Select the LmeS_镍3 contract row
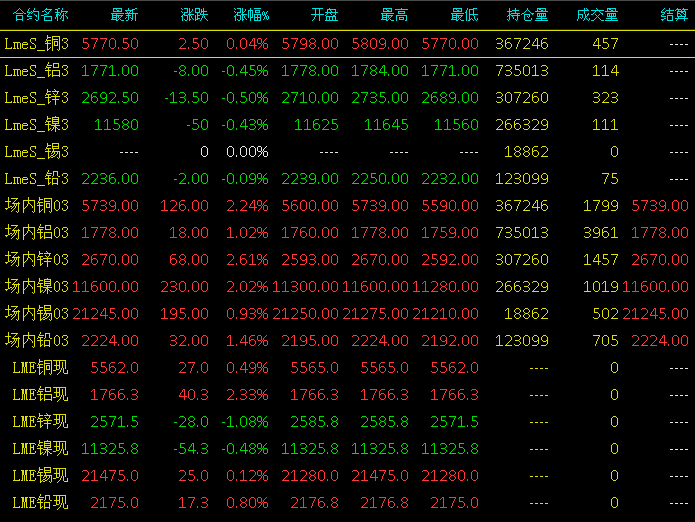 point(348,125)
